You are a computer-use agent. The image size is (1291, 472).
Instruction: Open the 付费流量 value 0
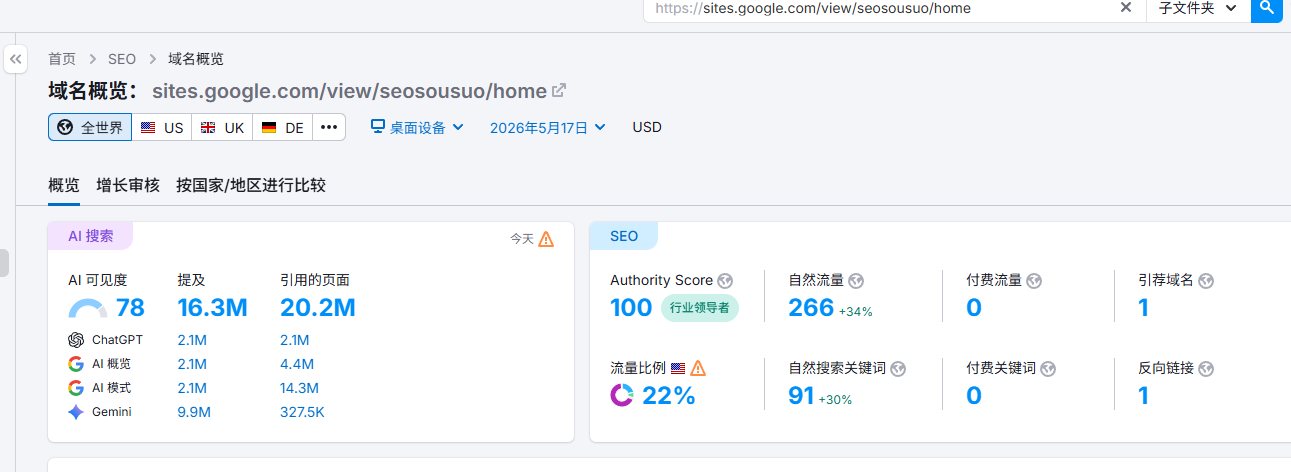pos(974,307)
